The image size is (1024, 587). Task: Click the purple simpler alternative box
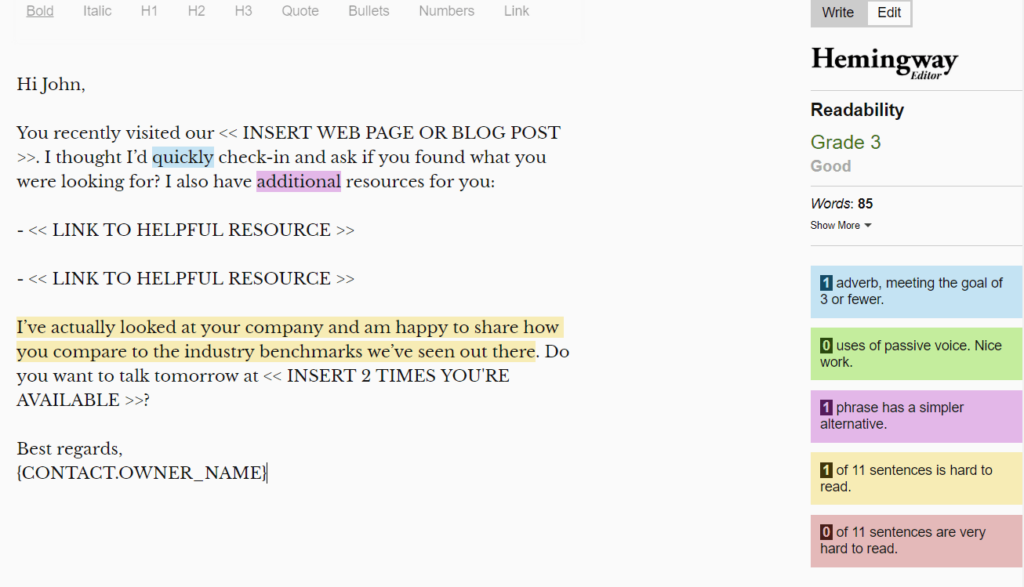click(x=916, y=416)
